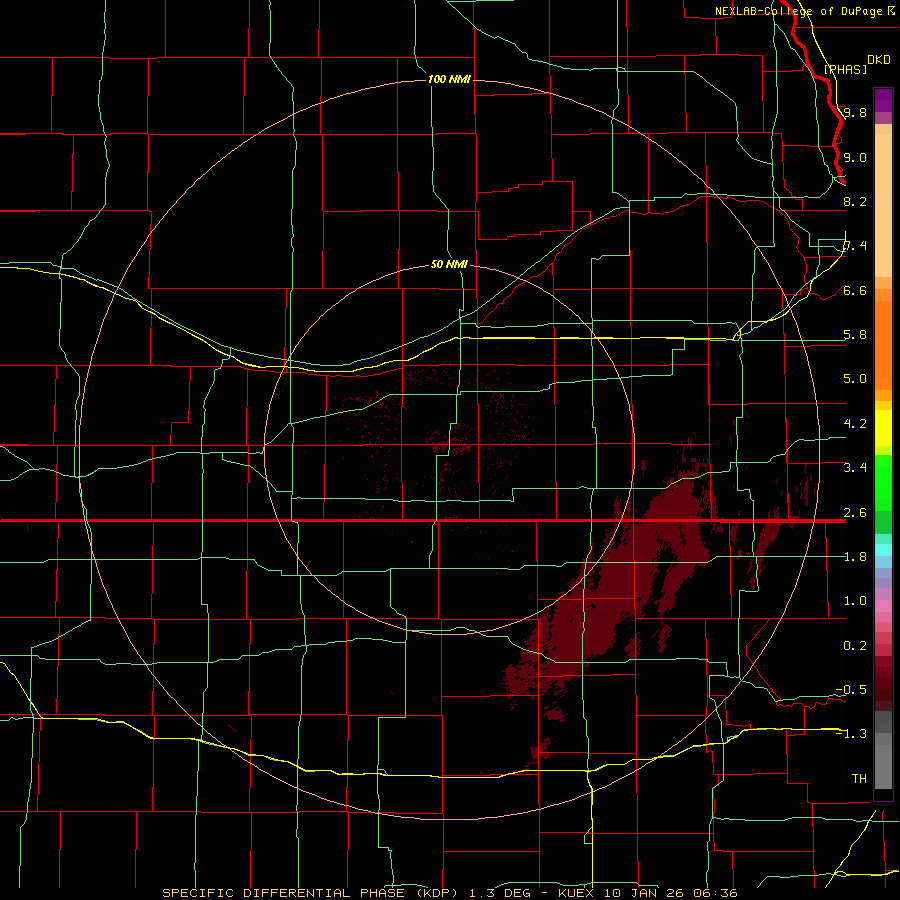Image resolution: width=900 pixels, height=900 pixels.
Task: Select the 9.0 legend value
Action: [x=855, y=157]
